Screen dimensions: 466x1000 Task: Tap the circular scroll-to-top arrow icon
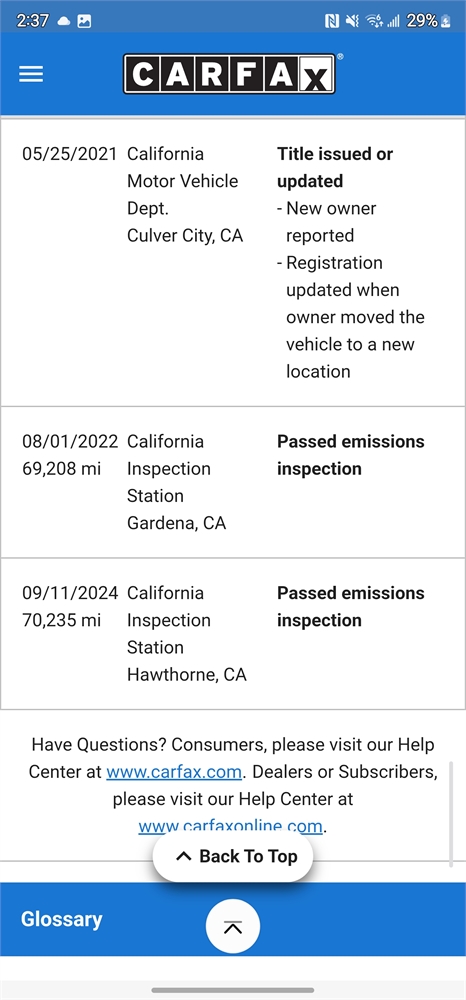click(x=233, y=927)
